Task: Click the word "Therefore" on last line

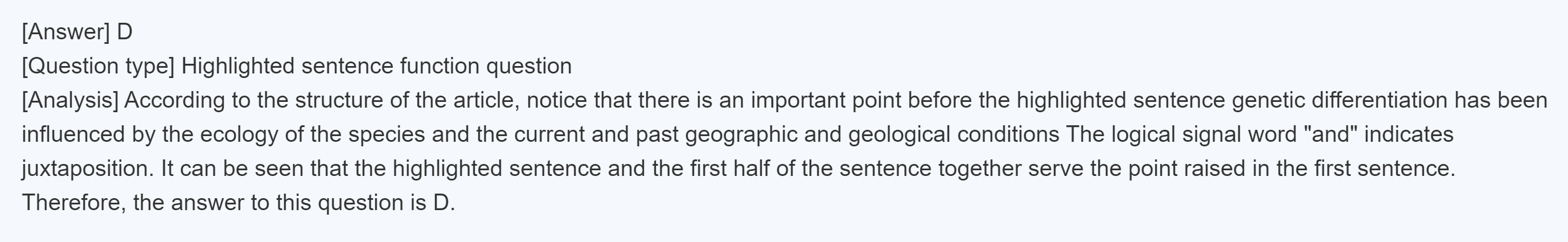Action: [x=74, y=202]
